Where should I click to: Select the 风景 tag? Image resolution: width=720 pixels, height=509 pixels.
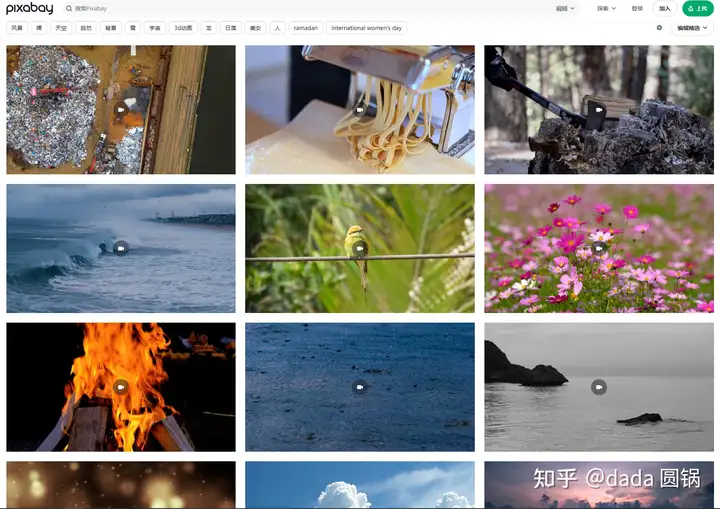(x=17, y=28)
